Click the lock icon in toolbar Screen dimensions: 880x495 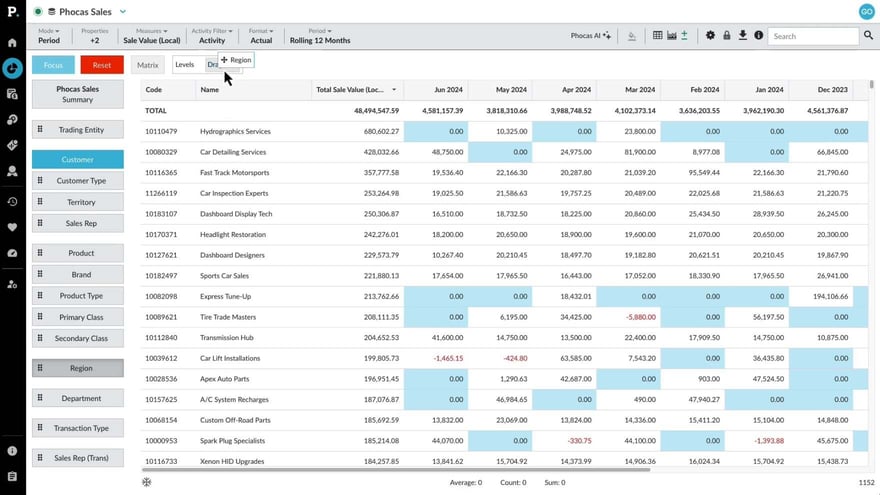click(726, 36)
